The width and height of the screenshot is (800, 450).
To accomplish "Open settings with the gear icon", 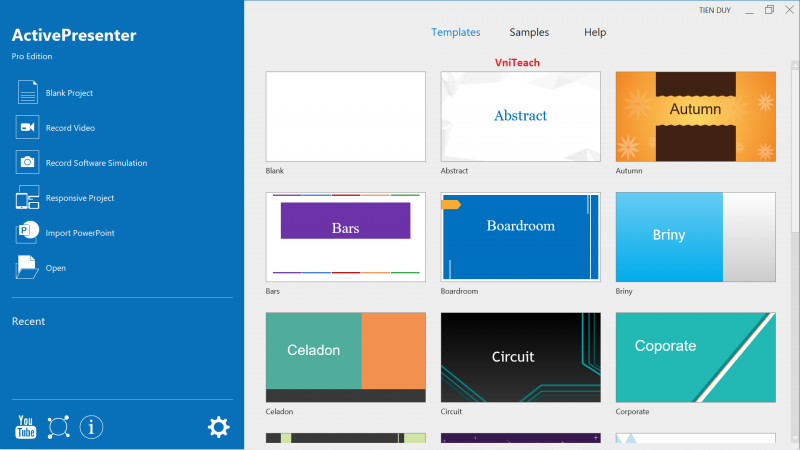I will pyautogui.click(x=218, y=427).
